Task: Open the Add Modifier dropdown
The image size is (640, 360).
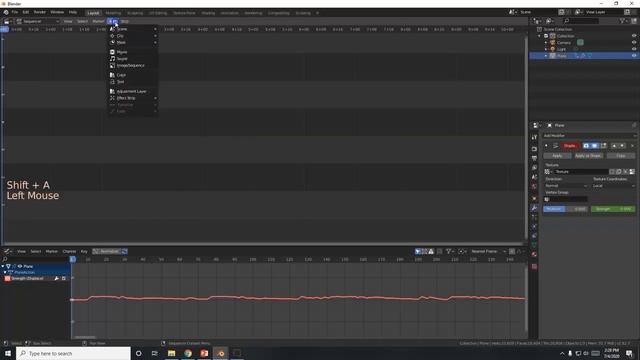Action: 589,136
